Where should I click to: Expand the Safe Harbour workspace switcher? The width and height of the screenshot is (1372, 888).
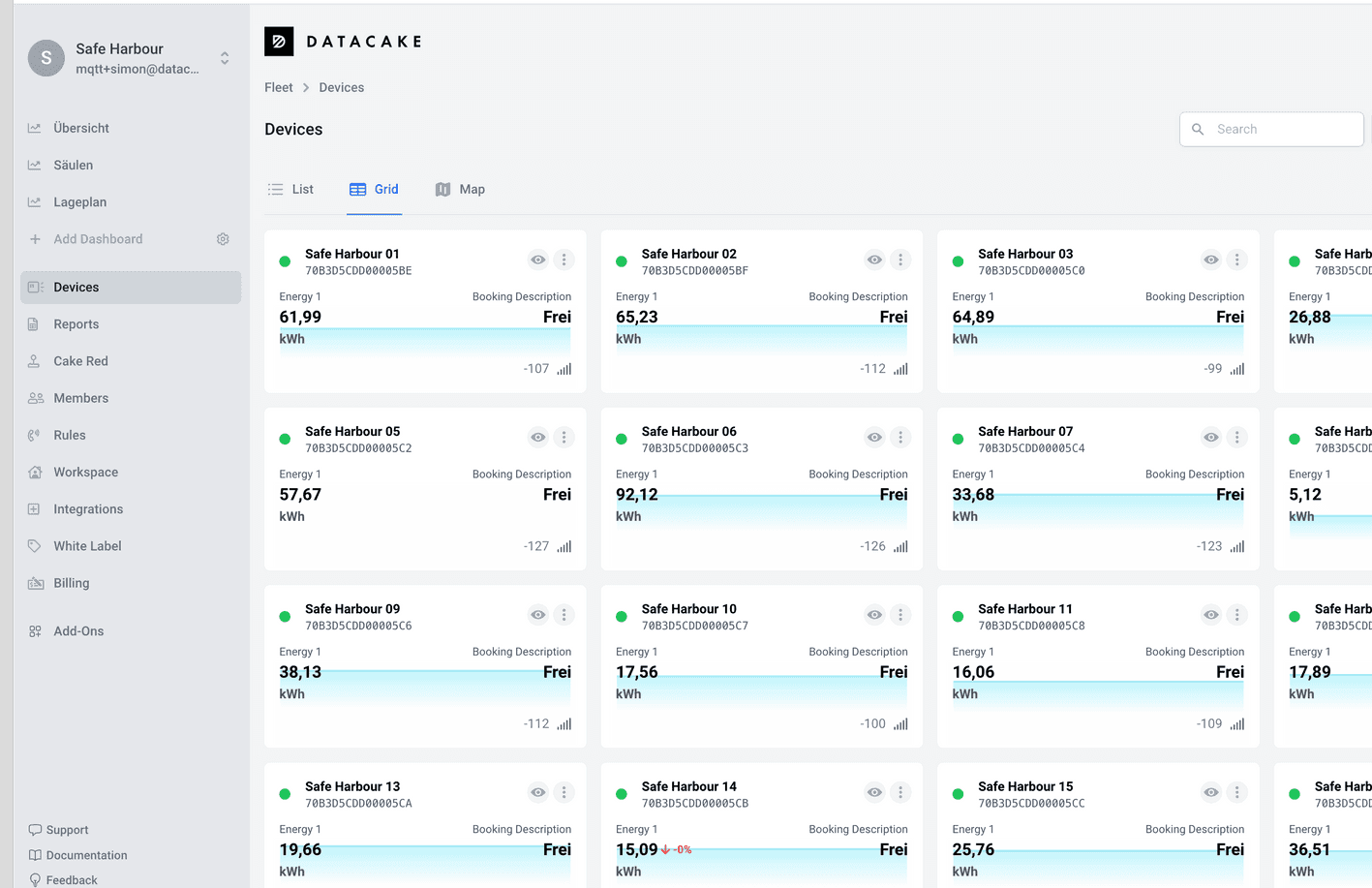tap(225, 58)
